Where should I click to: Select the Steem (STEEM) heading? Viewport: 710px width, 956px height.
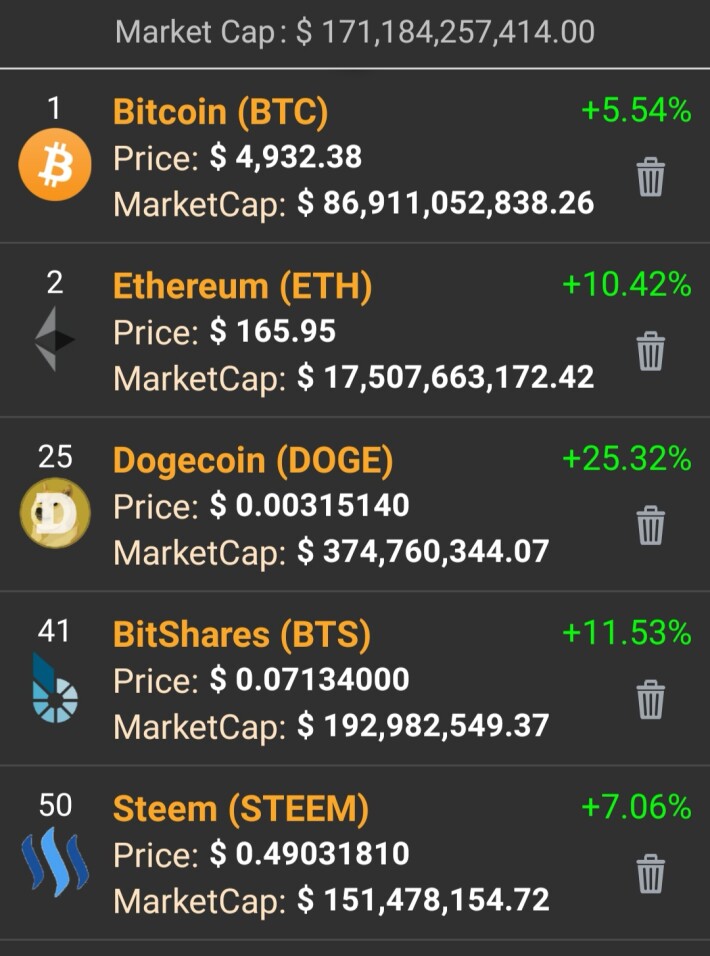[241, 809]
